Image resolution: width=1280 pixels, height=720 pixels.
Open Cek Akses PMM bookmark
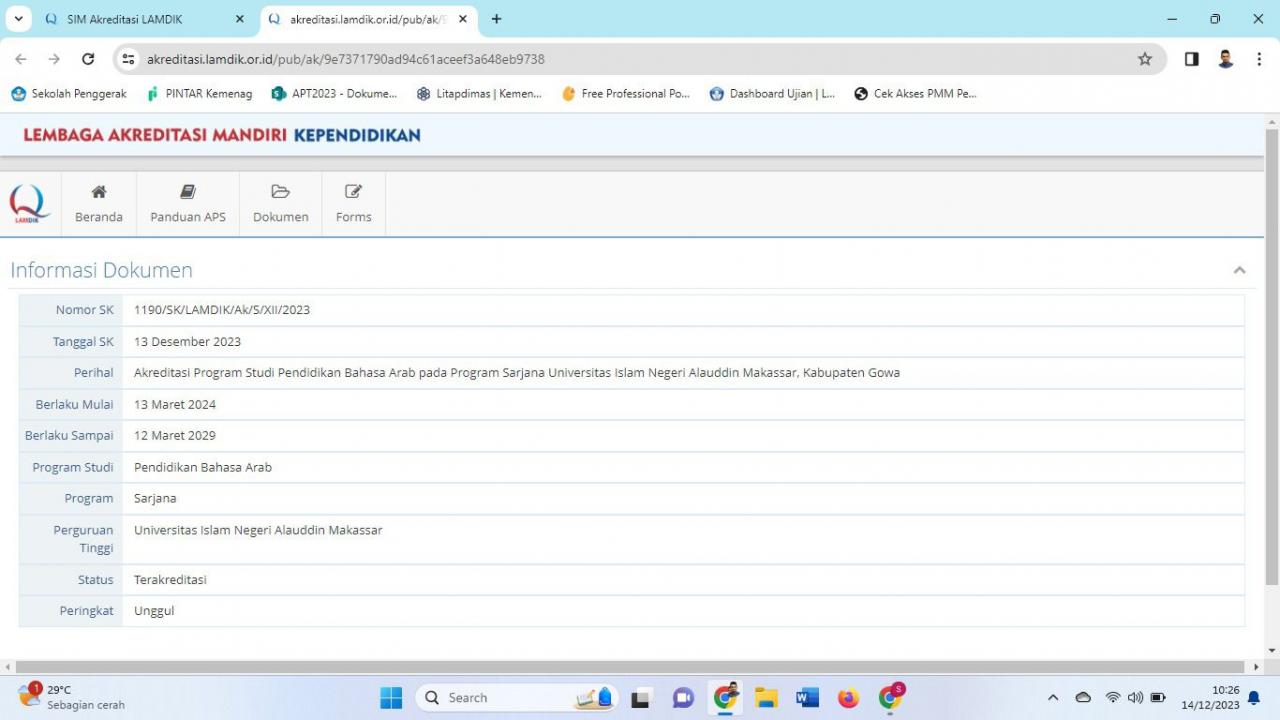pos(915,94)
